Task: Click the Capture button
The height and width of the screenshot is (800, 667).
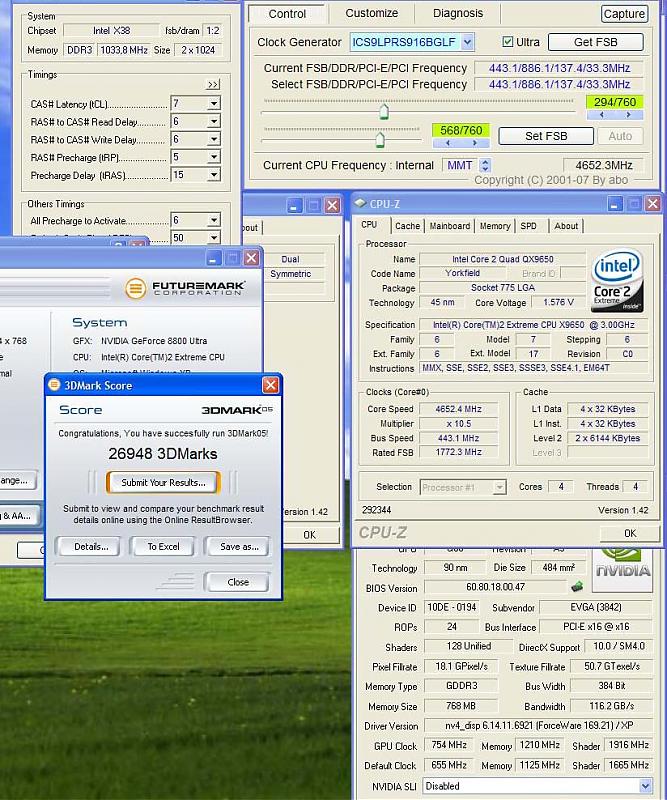Action: point(624,14)
